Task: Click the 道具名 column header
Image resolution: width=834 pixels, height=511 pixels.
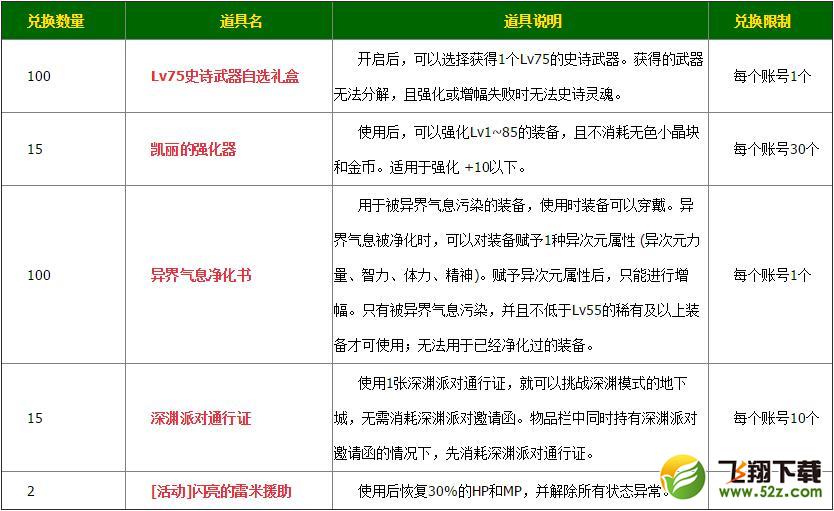Action: point(241,21)
